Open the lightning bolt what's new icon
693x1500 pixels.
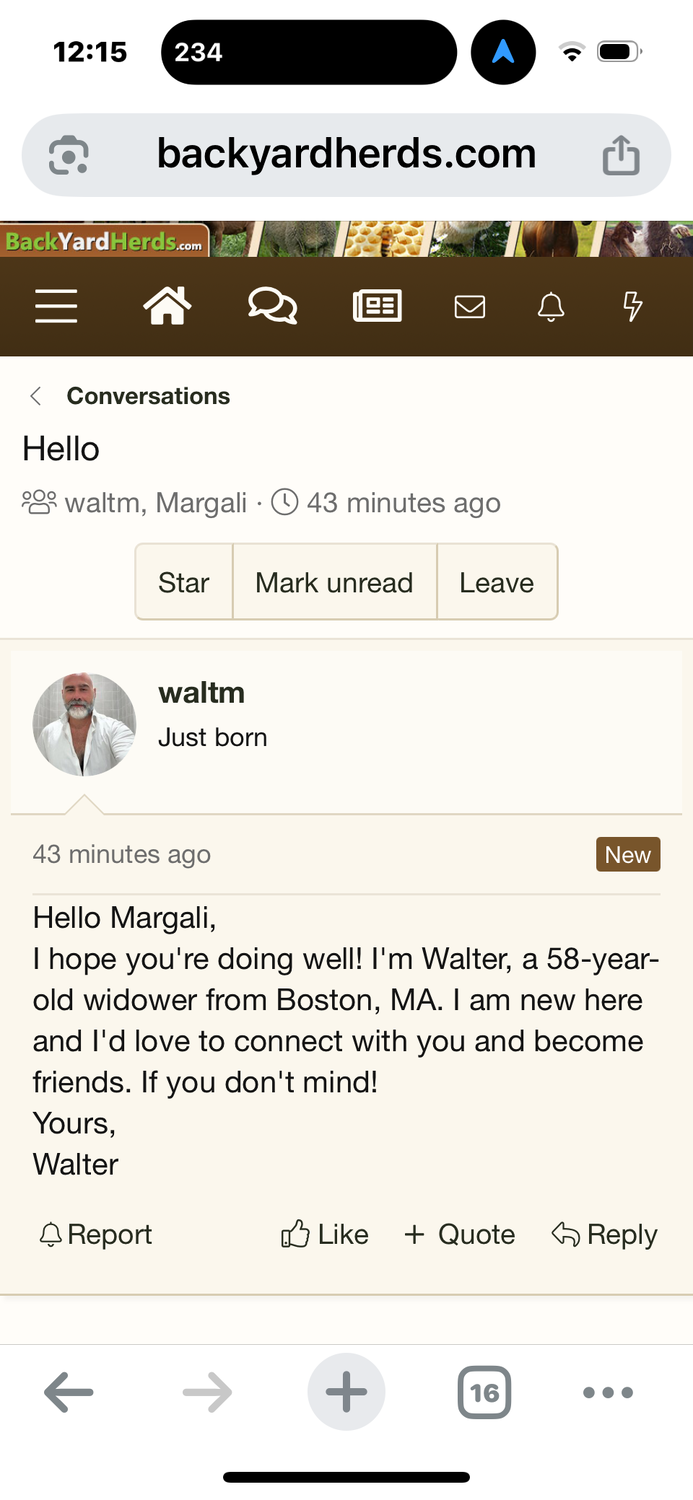coord(632,307)
